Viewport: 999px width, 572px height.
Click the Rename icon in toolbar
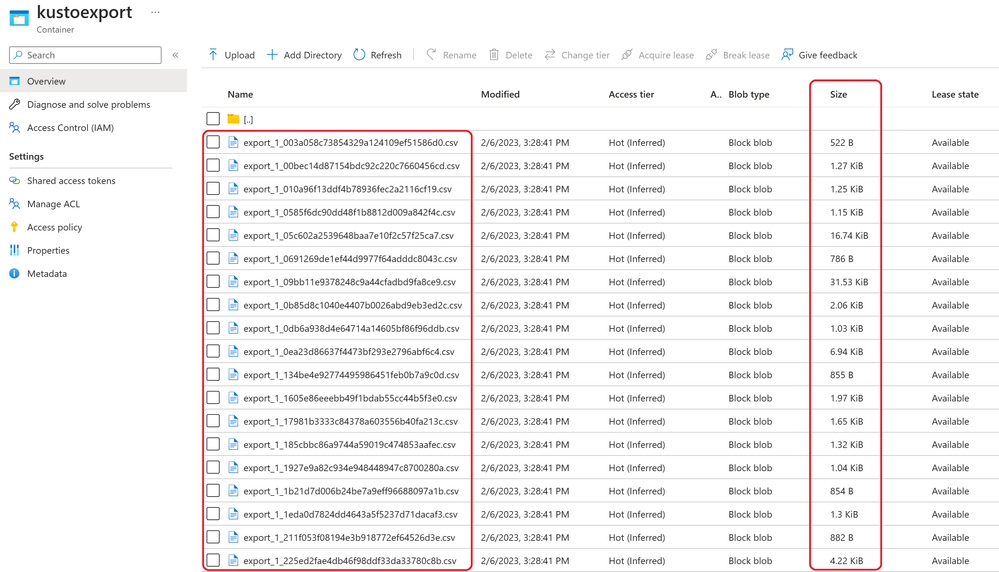click(x=431, y=55)
